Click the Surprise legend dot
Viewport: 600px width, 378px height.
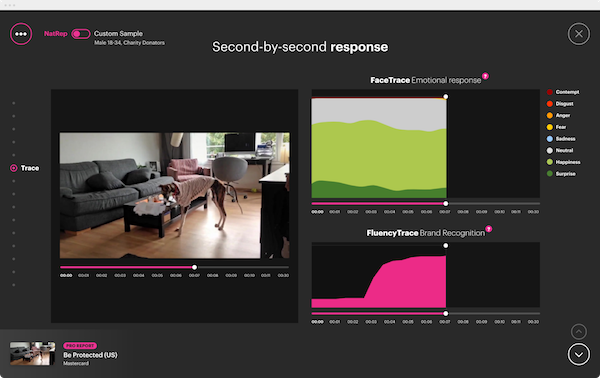(x=550, y=174)
